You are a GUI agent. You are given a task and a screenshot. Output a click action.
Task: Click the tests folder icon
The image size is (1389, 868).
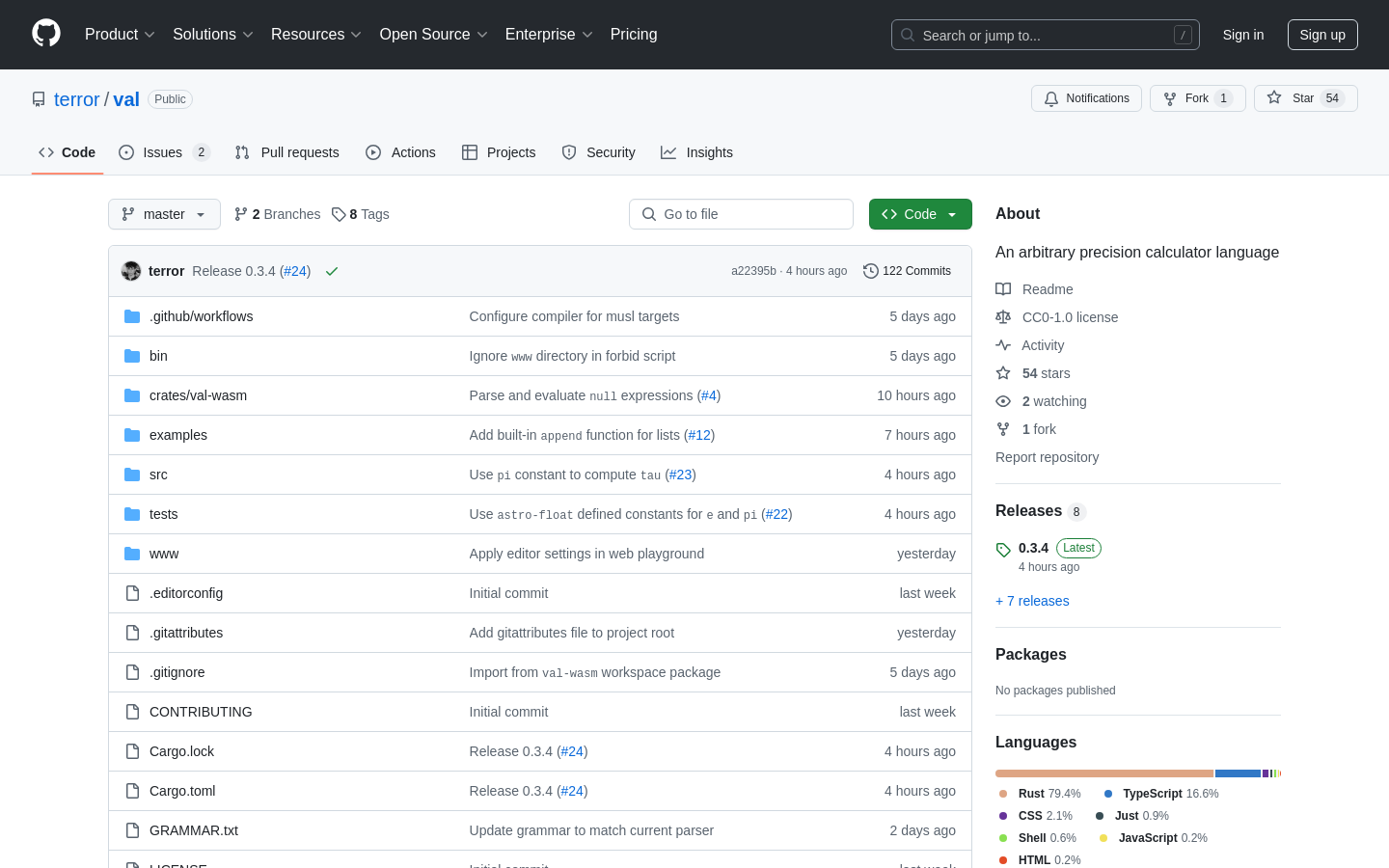pos(132,514)
